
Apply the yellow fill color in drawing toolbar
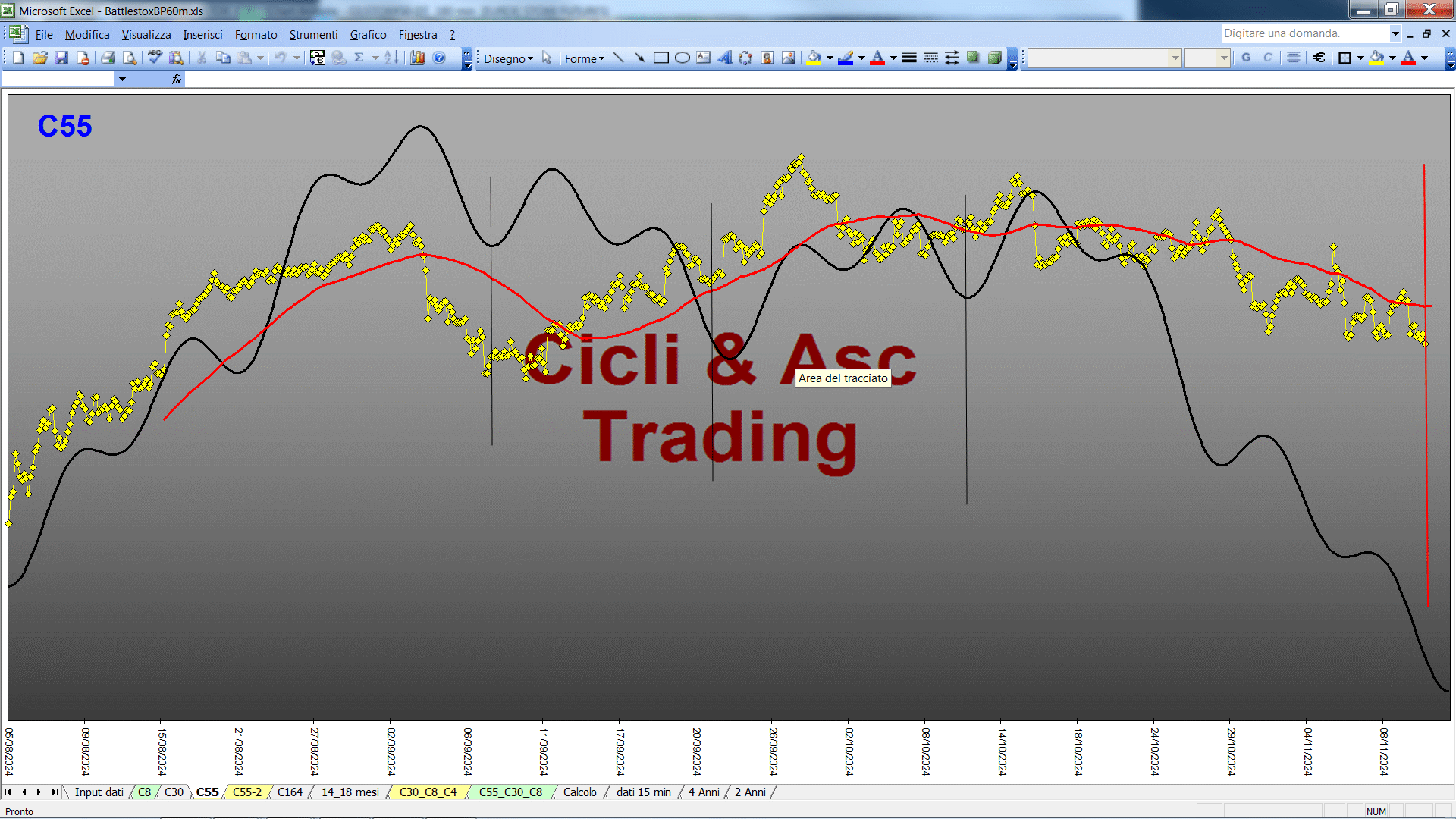pos(814,58)
